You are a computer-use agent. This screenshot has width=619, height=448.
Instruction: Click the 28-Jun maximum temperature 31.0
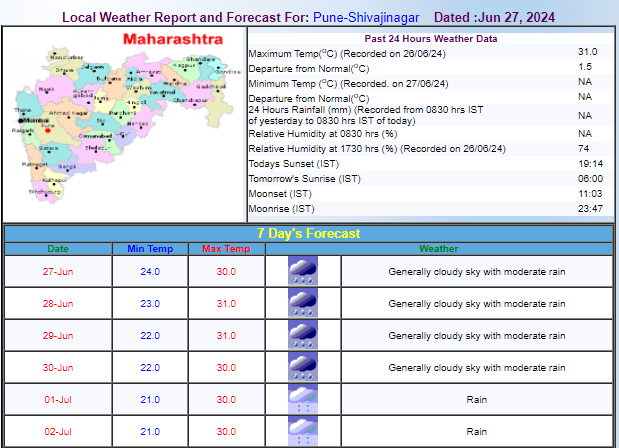click(x=226, y=304)
